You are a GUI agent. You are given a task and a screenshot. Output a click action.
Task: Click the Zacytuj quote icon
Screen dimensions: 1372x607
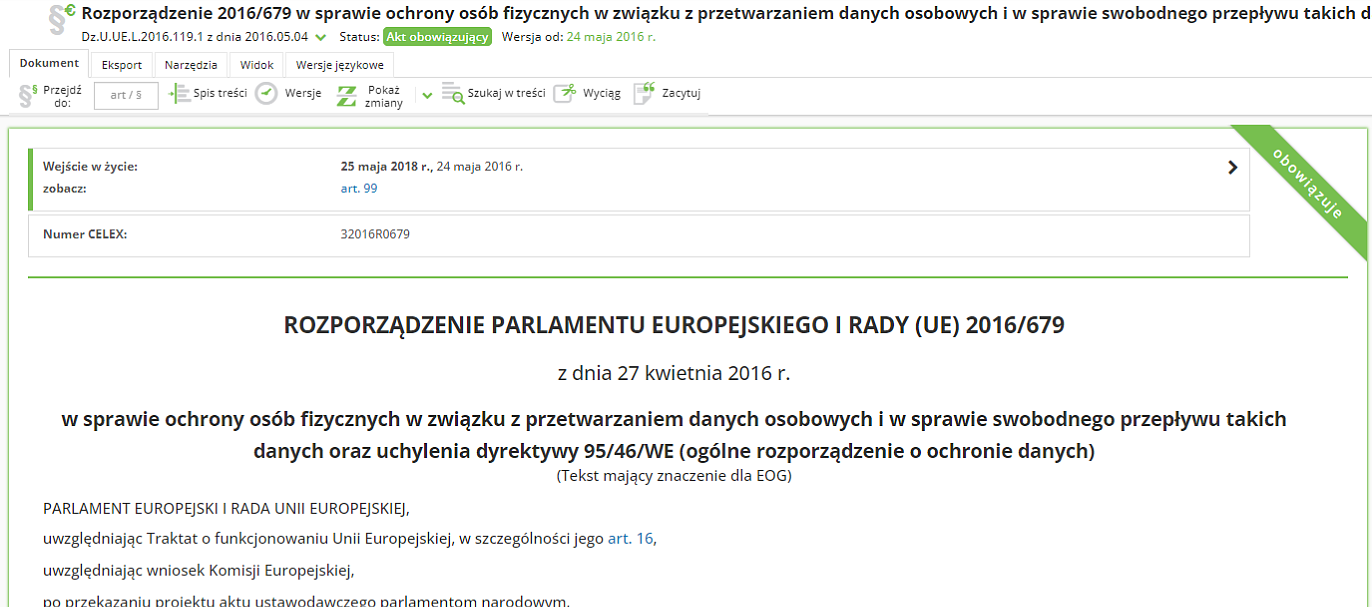pos(644,94)
